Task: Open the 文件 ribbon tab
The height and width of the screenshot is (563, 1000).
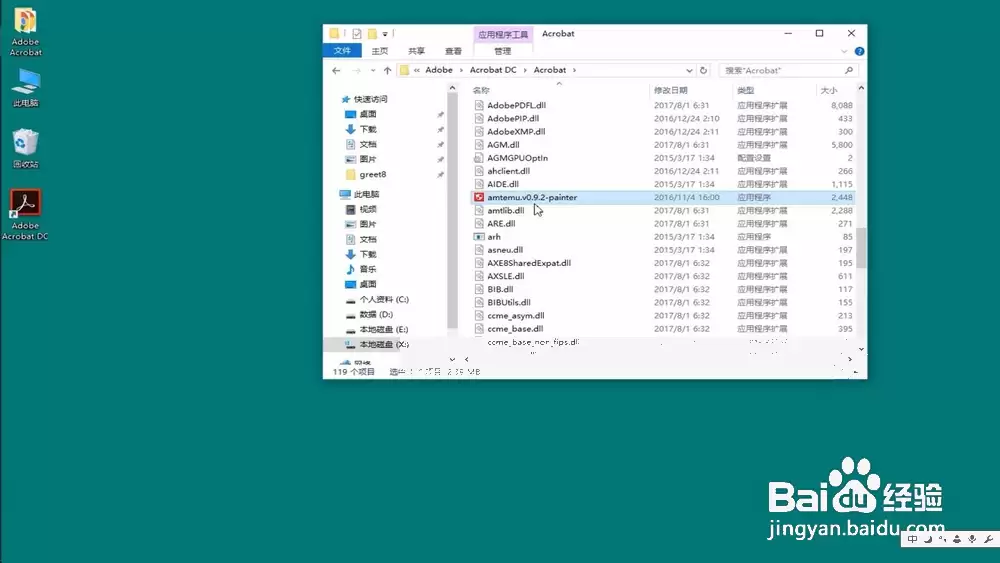Action: [x=342, y=51]
